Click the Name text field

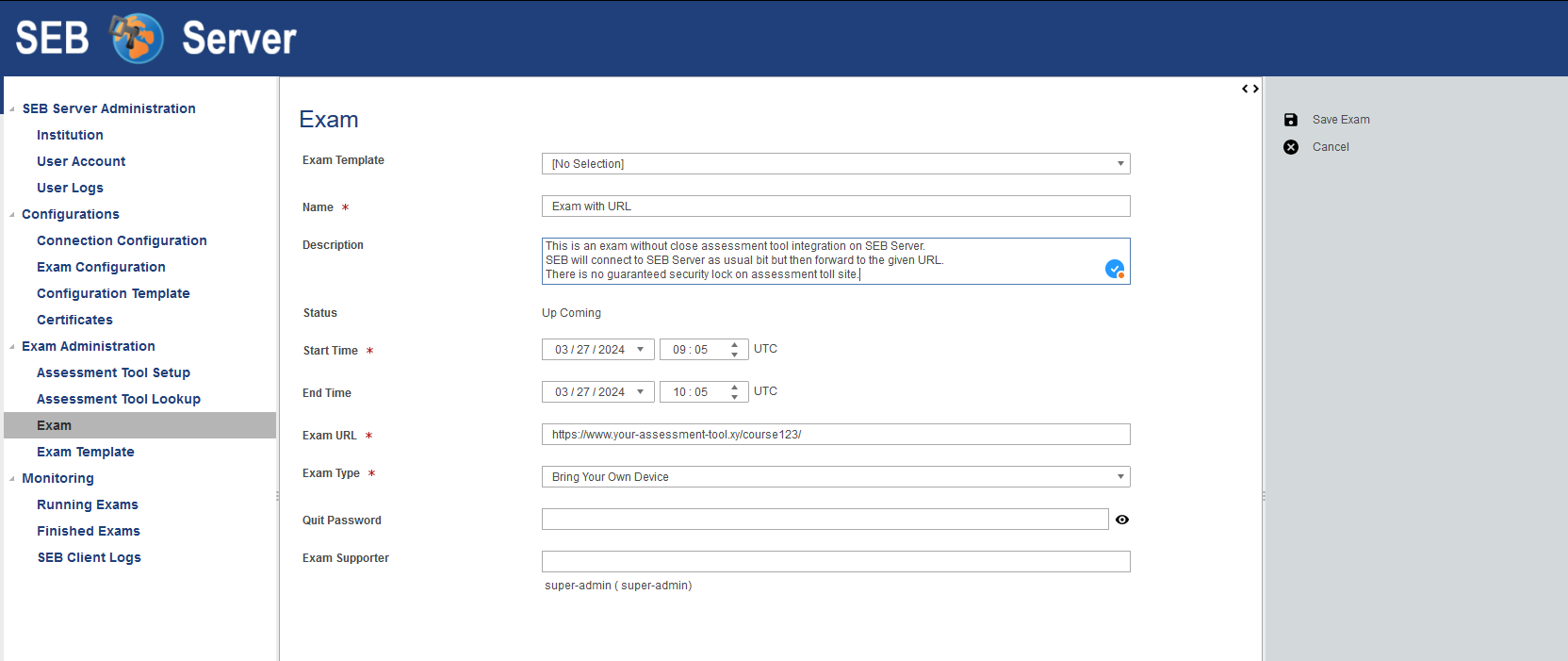coord(835,207)
